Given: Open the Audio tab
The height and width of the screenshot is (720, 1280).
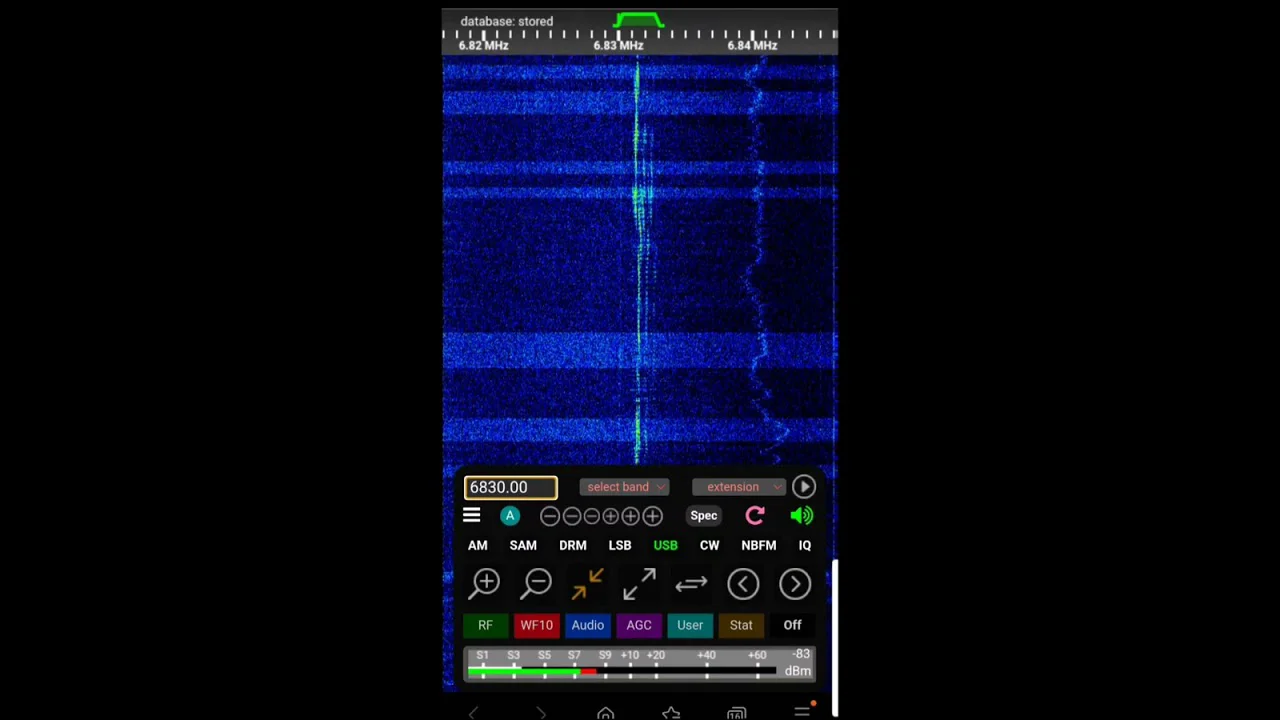Looking at the screenshot, I should 588,625.
